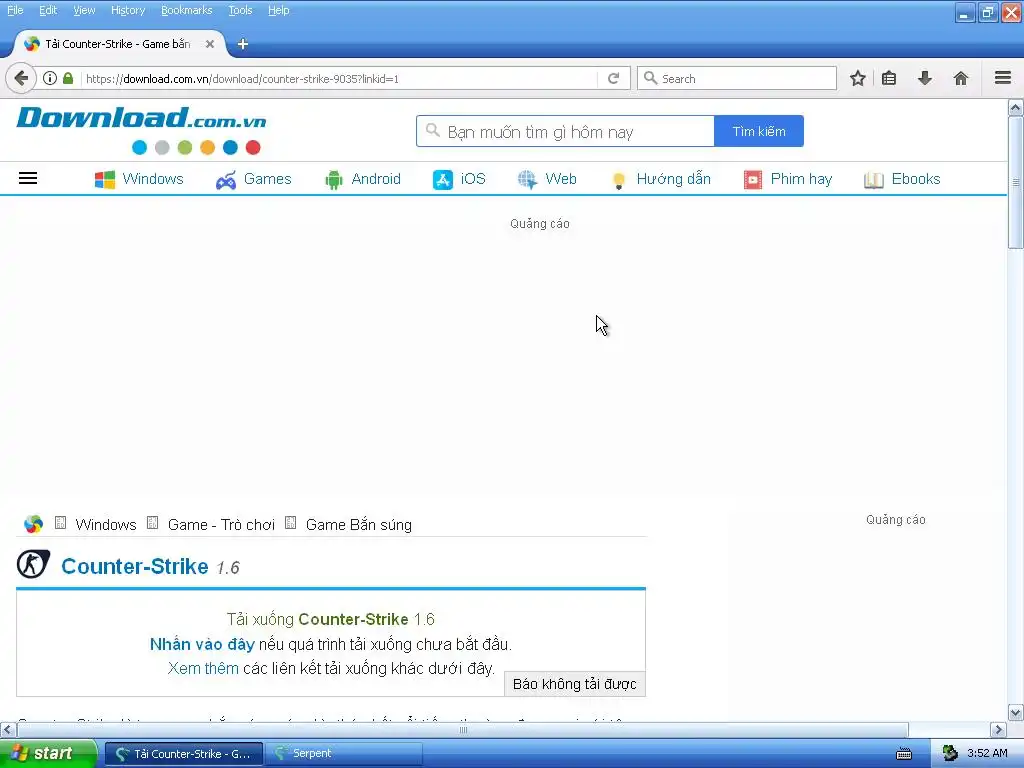Open the Games category link
1024x768 pixels.
point(268,179)
